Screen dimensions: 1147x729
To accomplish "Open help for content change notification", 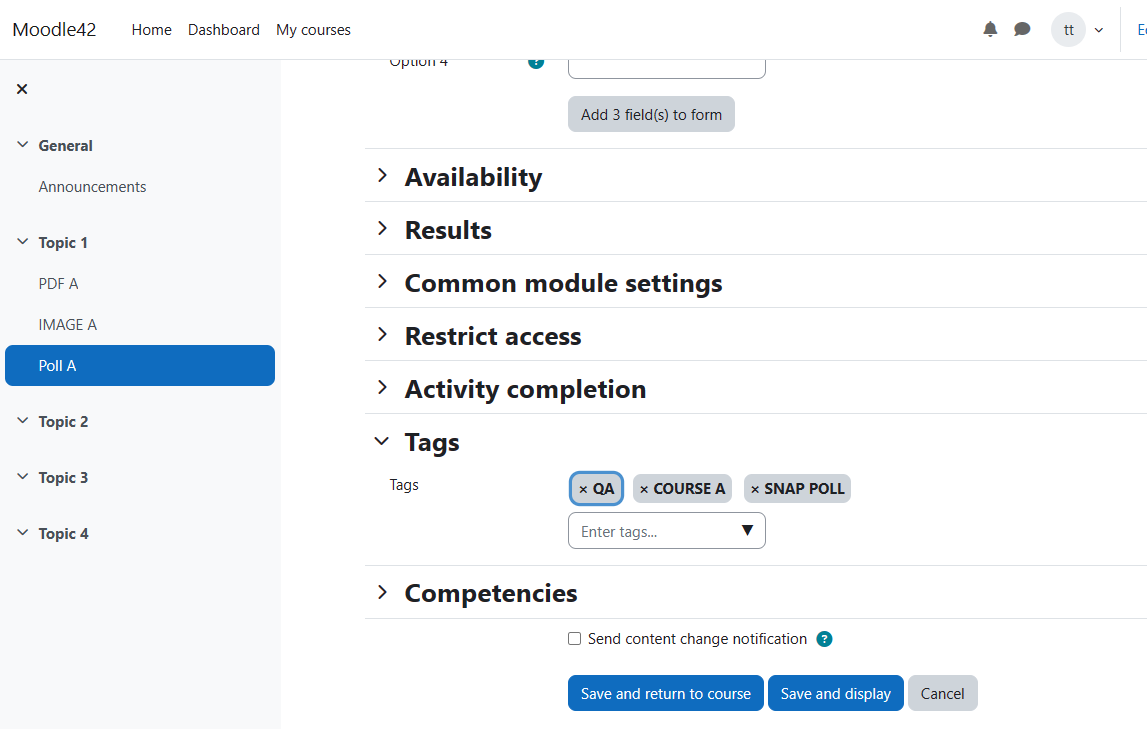I will point(824,639).
